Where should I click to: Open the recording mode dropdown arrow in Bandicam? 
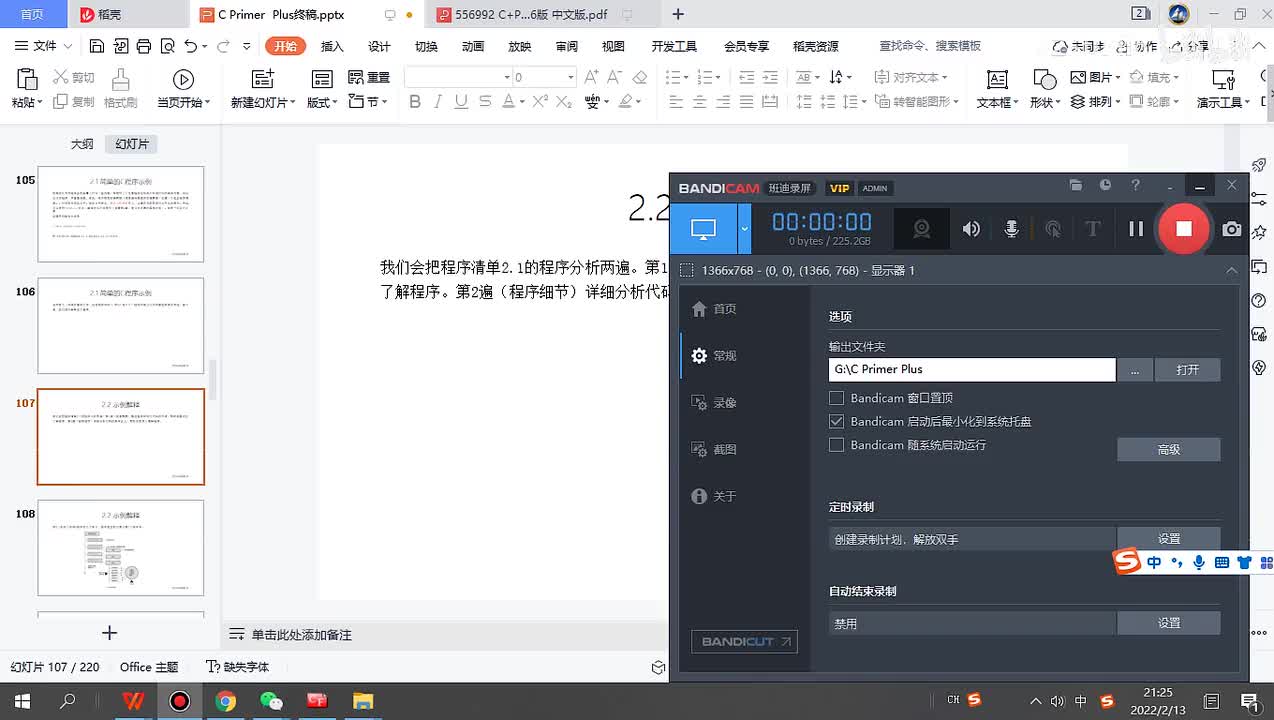(x=744, y=229)
